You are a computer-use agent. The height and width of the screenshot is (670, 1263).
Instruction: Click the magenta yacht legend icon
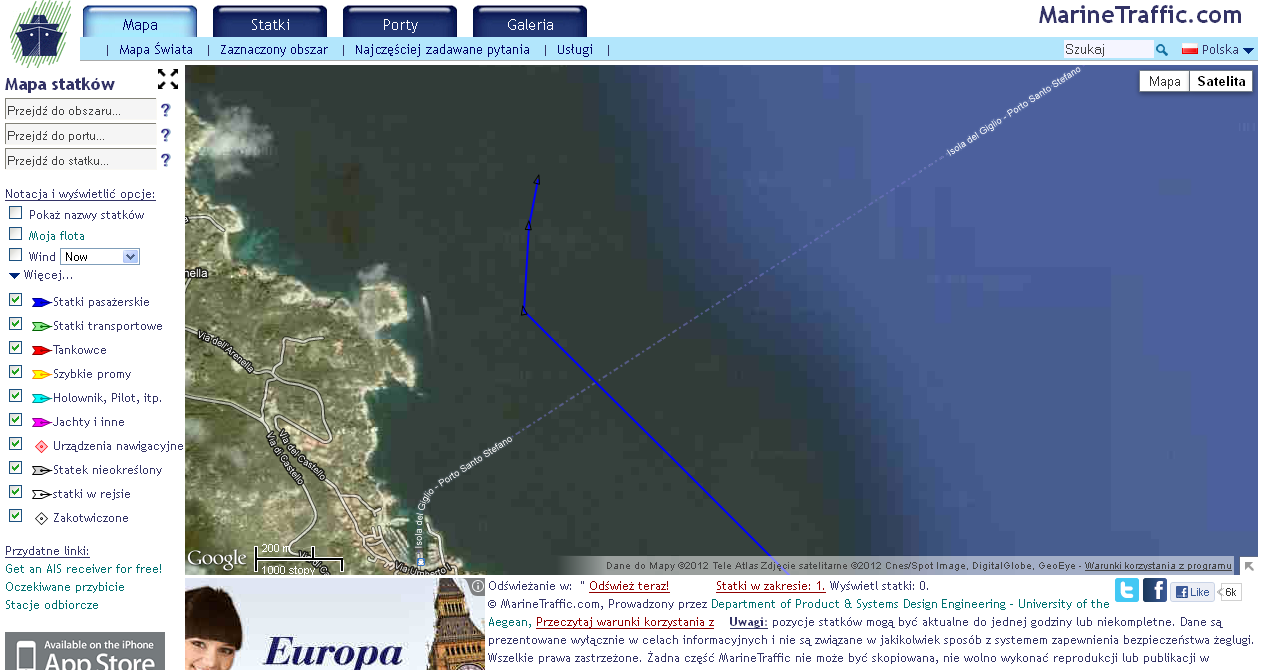[x=41, y=422]
